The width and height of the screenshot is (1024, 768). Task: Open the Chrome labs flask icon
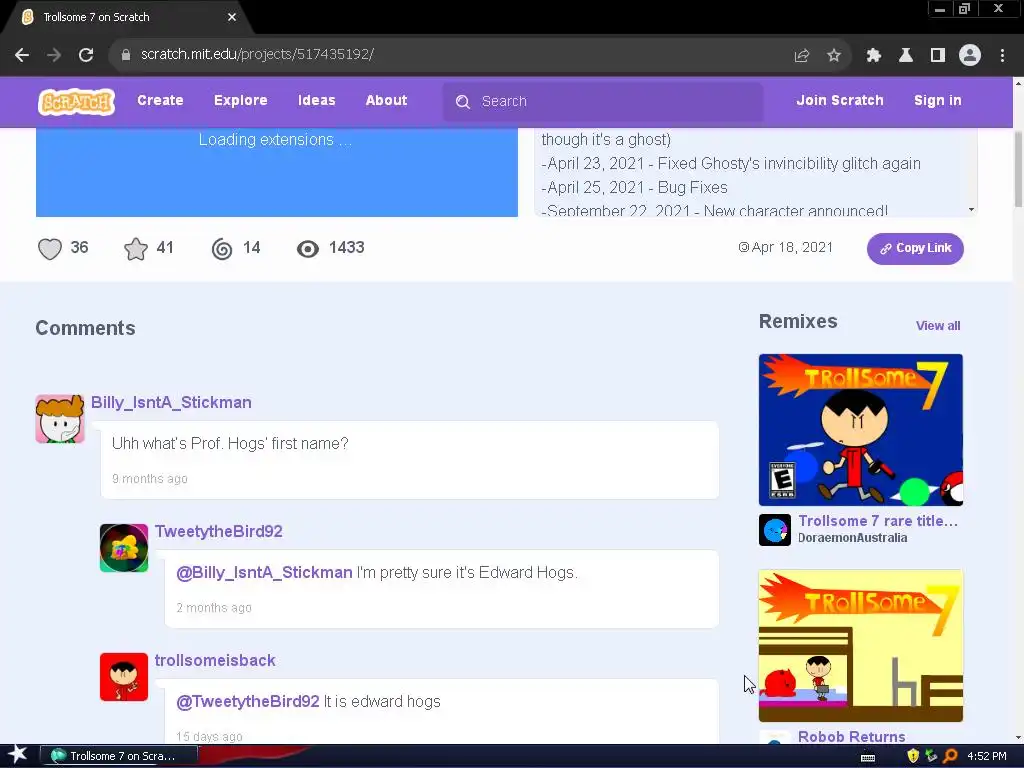[x=906, y=56]
